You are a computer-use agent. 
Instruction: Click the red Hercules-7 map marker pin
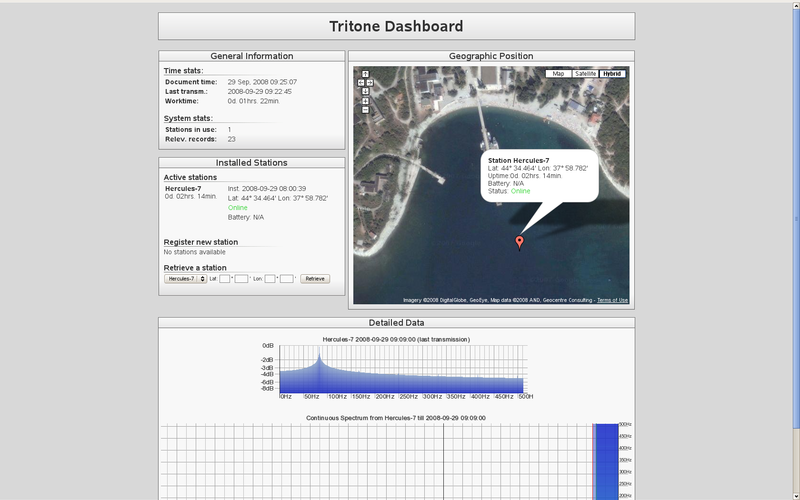tap(519, 242)
